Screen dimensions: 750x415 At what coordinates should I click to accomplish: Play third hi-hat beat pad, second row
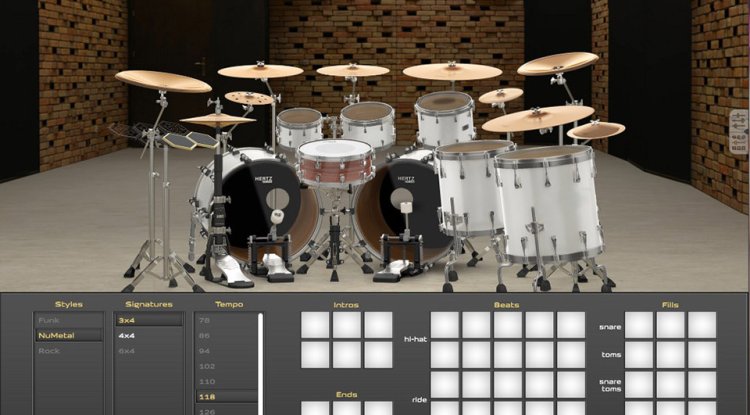508,355
